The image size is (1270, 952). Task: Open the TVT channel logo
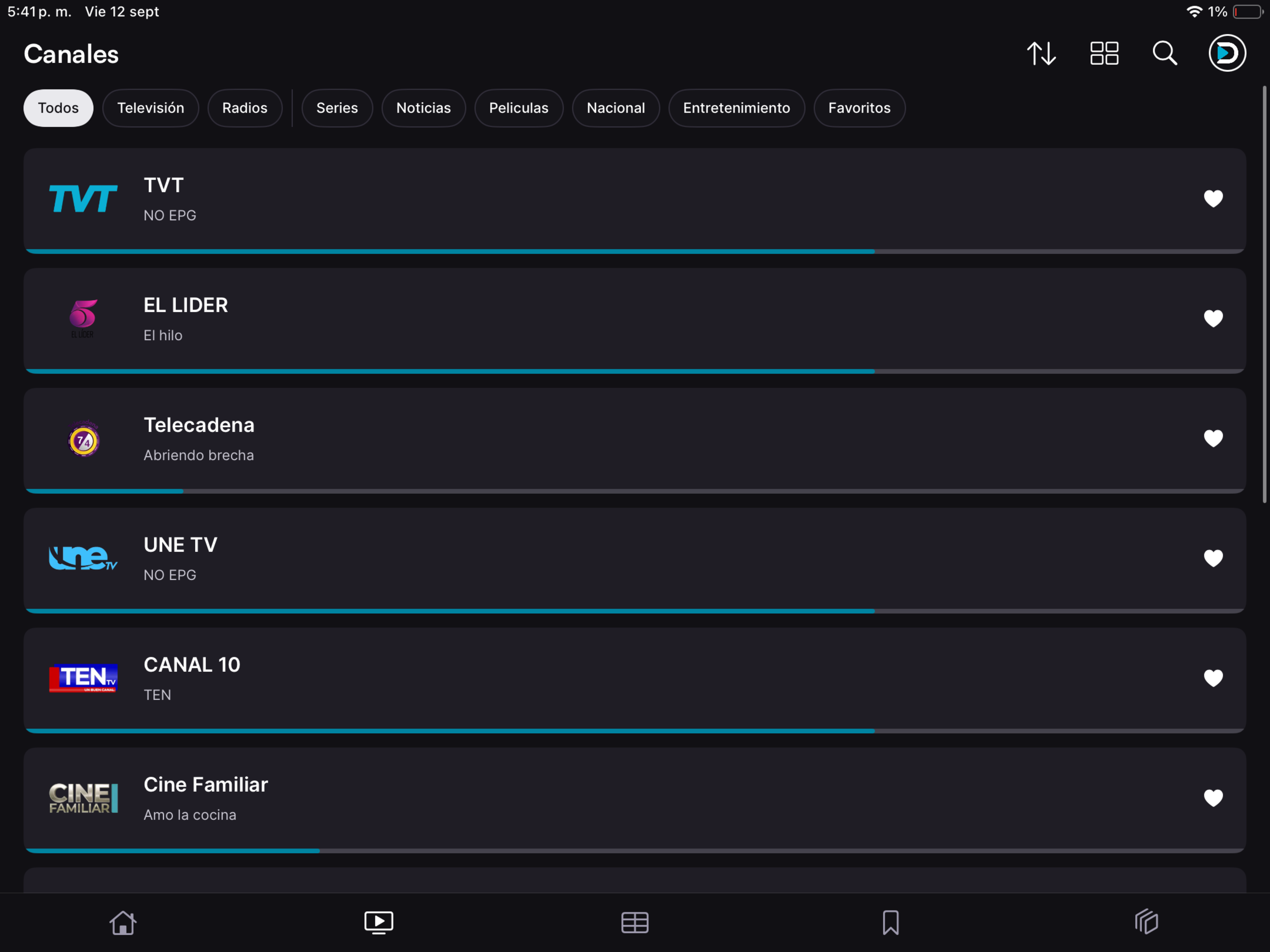click(83, 199)
